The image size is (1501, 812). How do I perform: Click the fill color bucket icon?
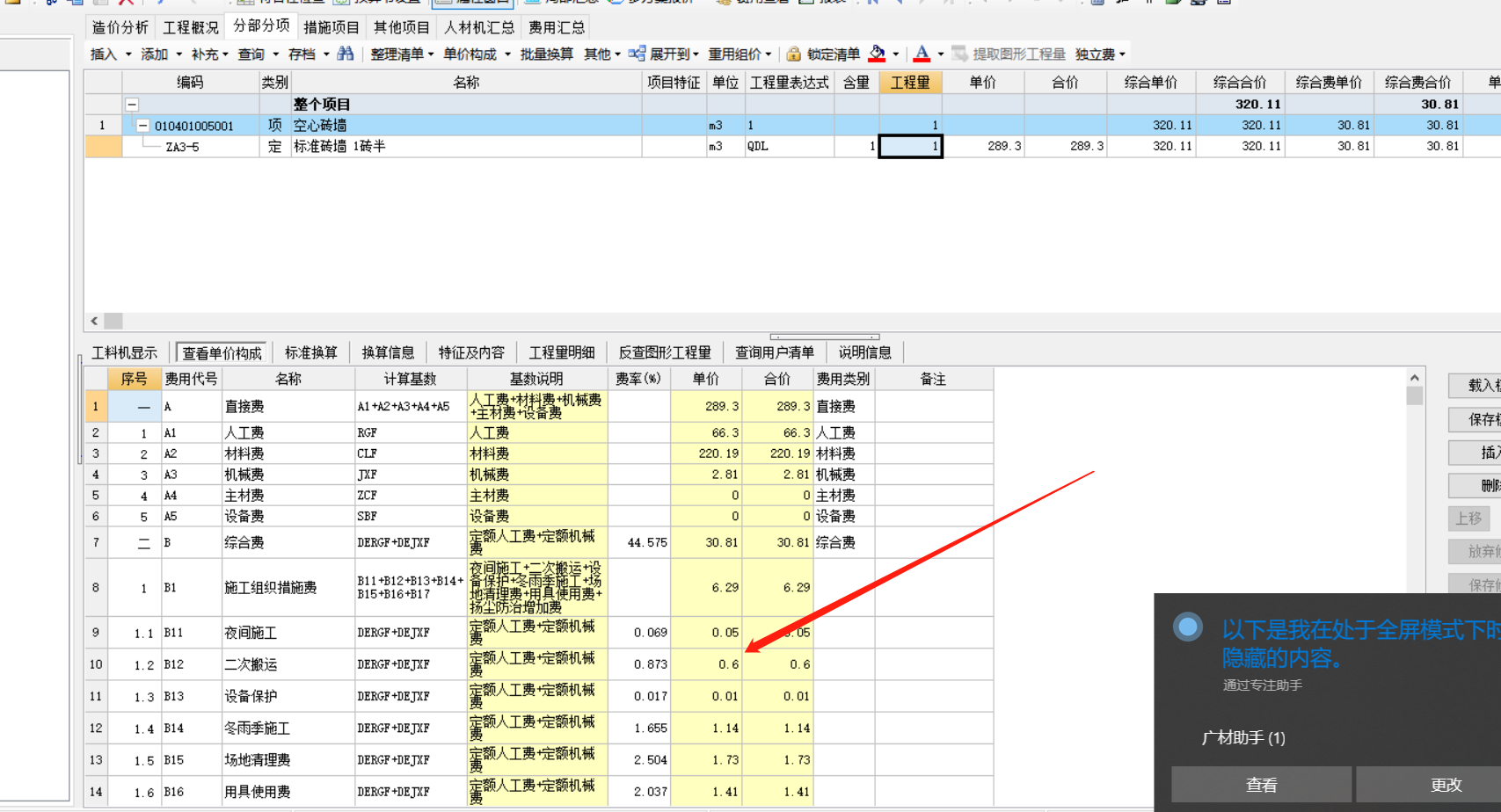(x=877, y=54)
